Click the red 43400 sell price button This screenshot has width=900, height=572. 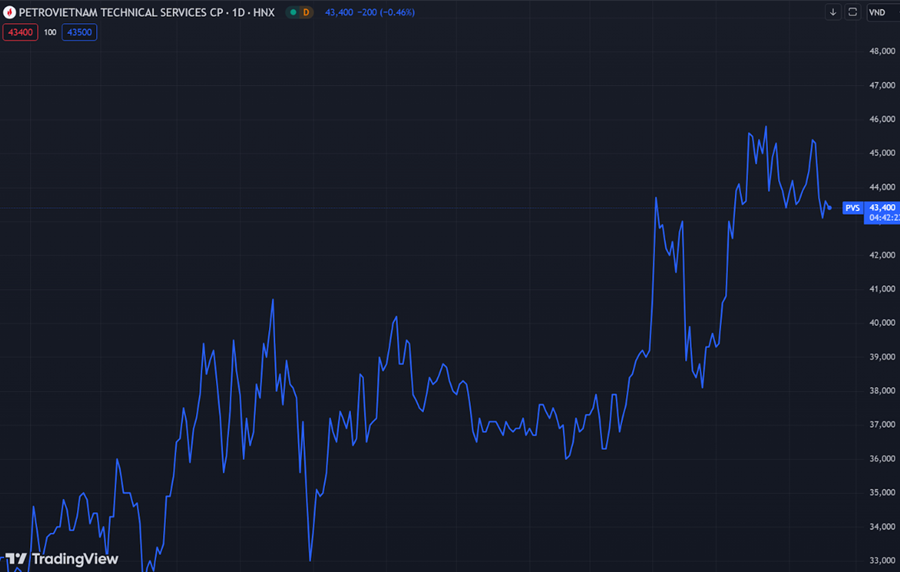pyautogui.click(x=19, y=32)
